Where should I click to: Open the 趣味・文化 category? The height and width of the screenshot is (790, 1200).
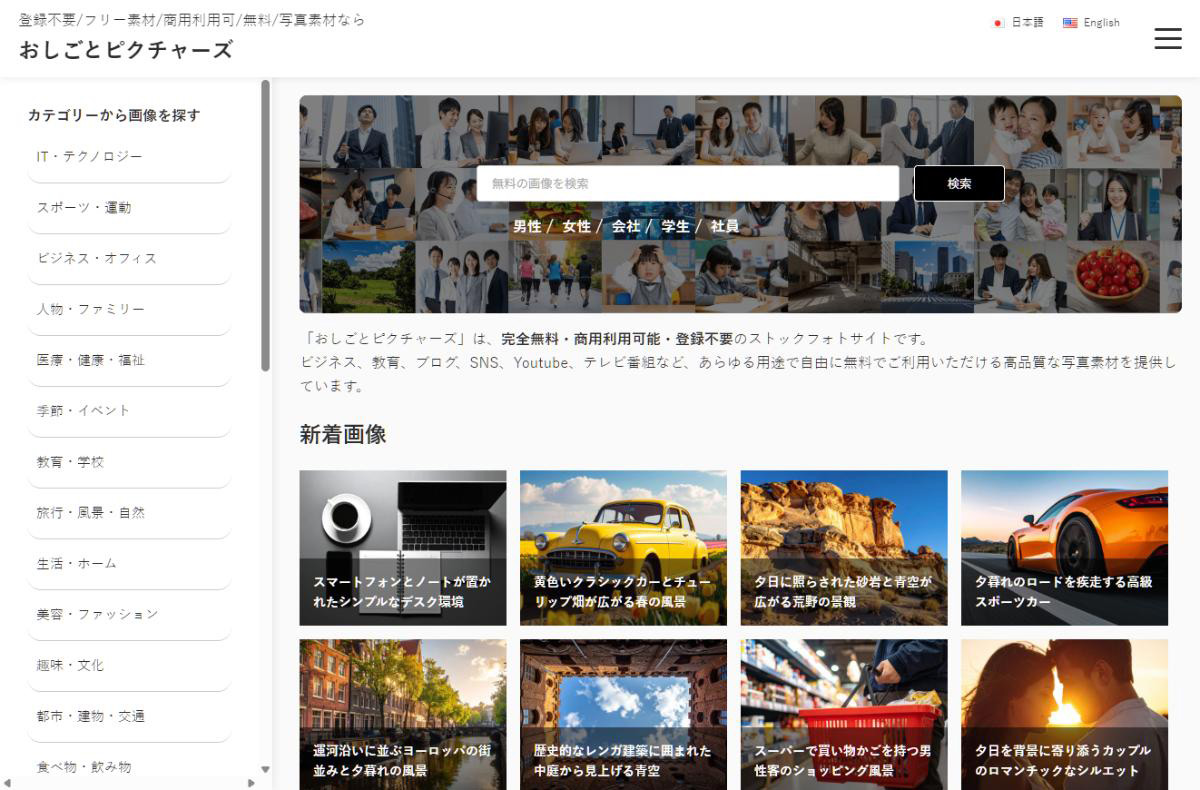(129, 665)
